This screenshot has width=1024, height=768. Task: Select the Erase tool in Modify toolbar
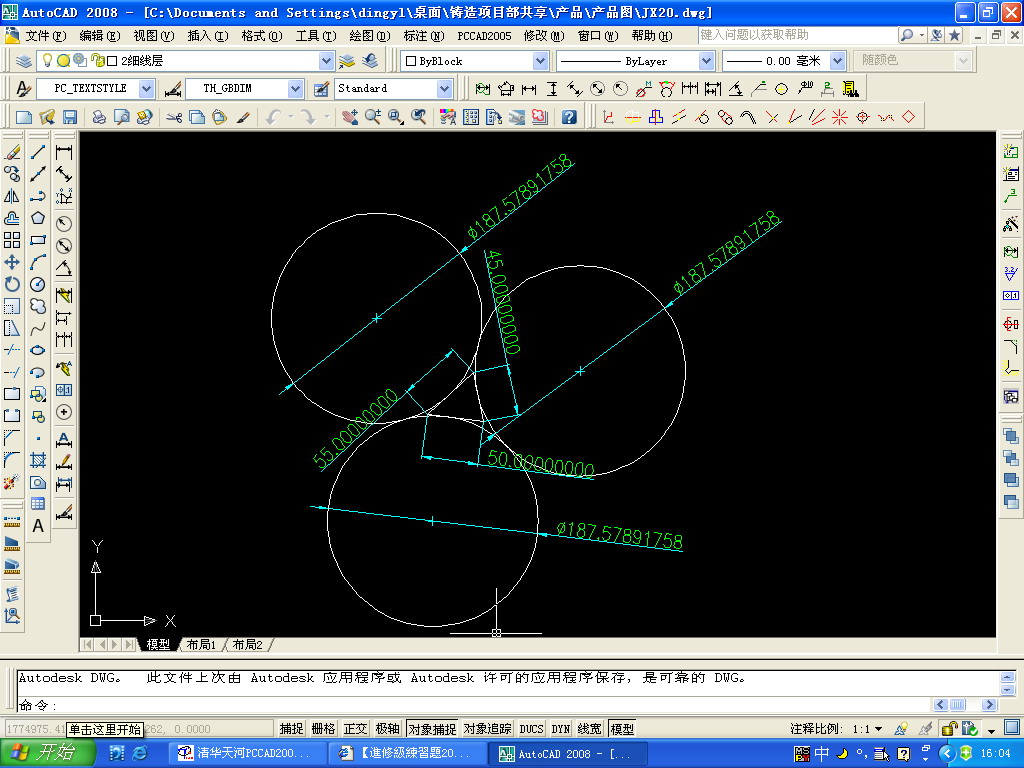click(x=12, y=153)
